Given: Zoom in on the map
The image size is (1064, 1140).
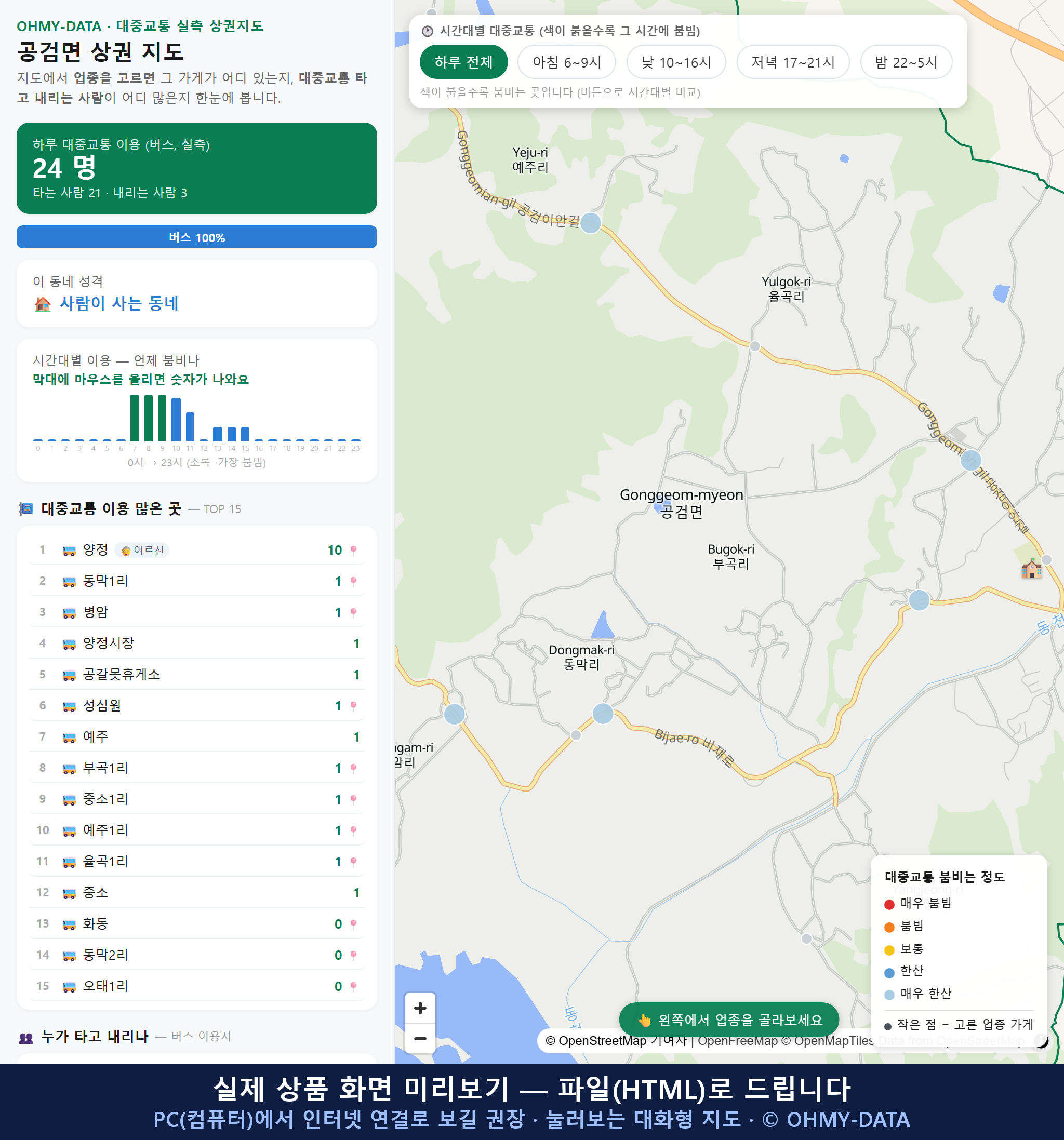Looking at the screenshot, I should 420,1008.
